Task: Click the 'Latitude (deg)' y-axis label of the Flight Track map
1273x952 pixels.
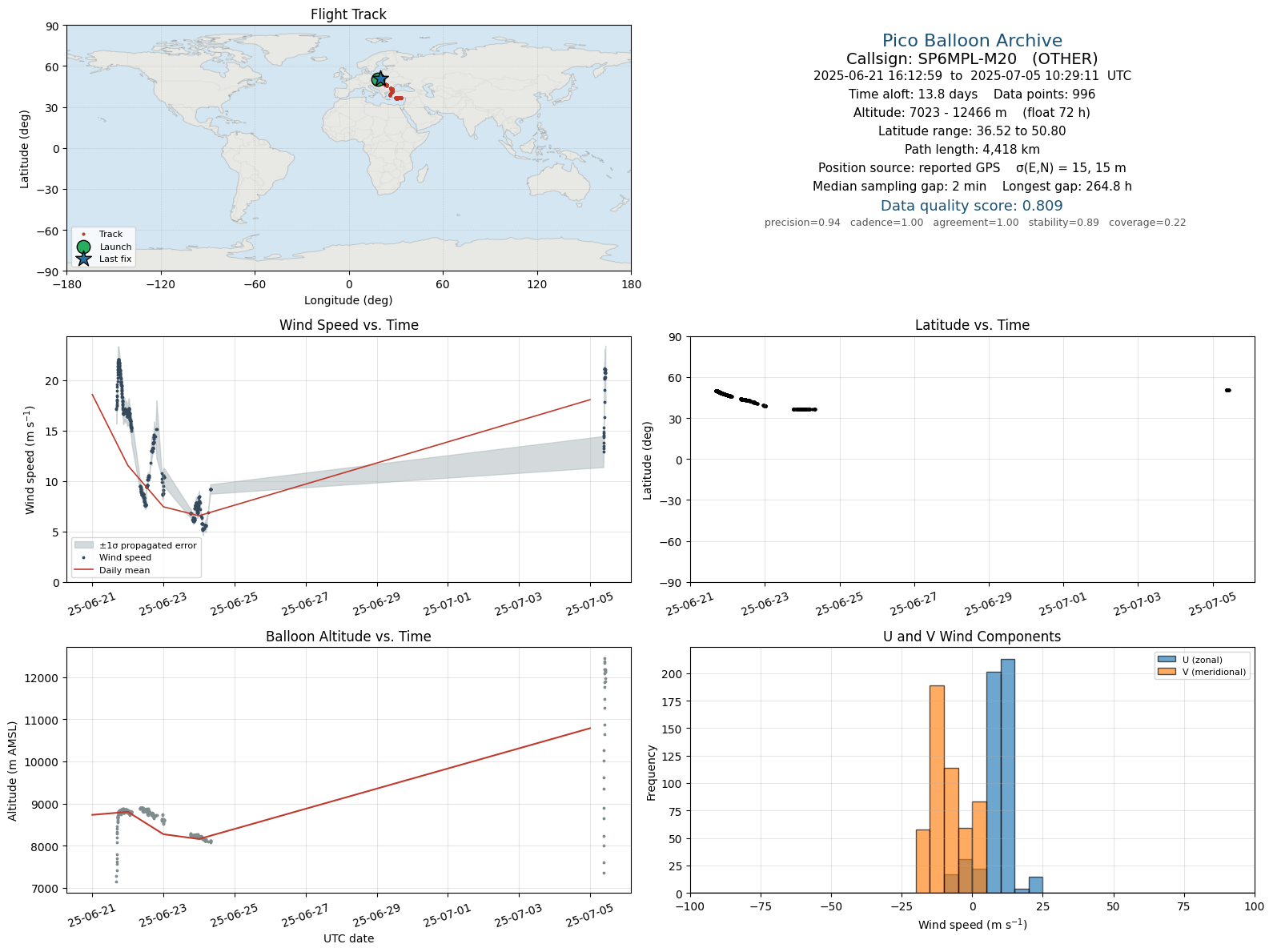Action: [25, 149]
